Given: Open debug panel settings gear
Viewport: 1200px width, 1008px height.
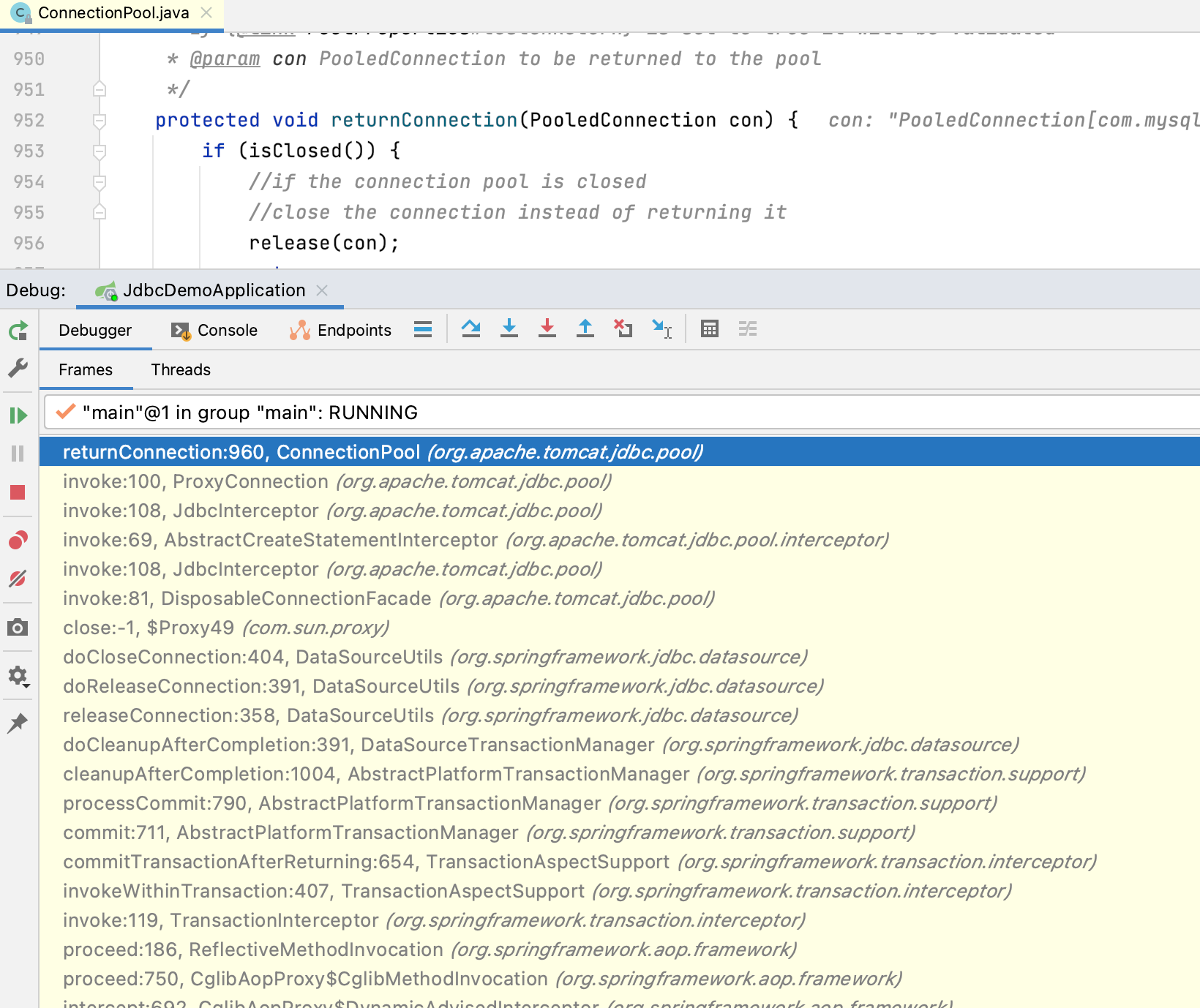Looking at the screenshot, I should click(x=18, y=676).
